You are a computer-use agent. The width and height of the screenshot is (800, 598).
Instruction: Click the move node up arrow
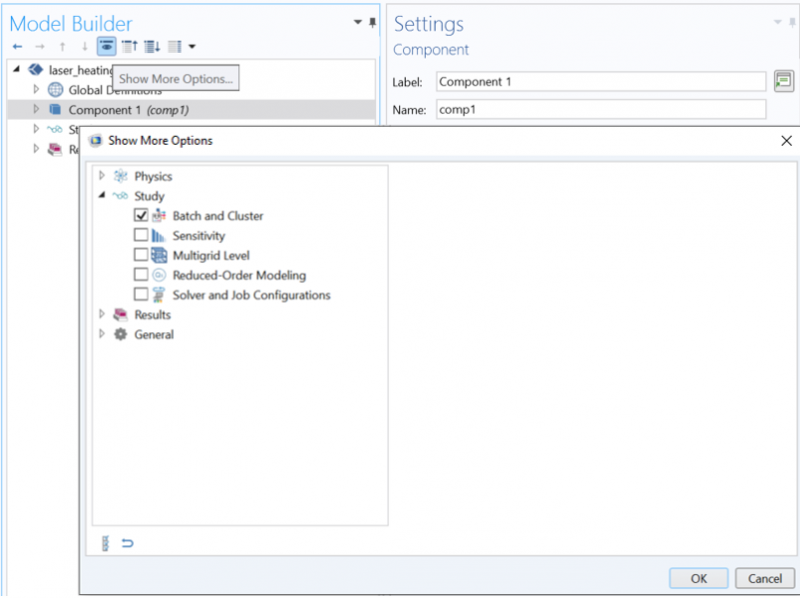[x=61, y=46]
